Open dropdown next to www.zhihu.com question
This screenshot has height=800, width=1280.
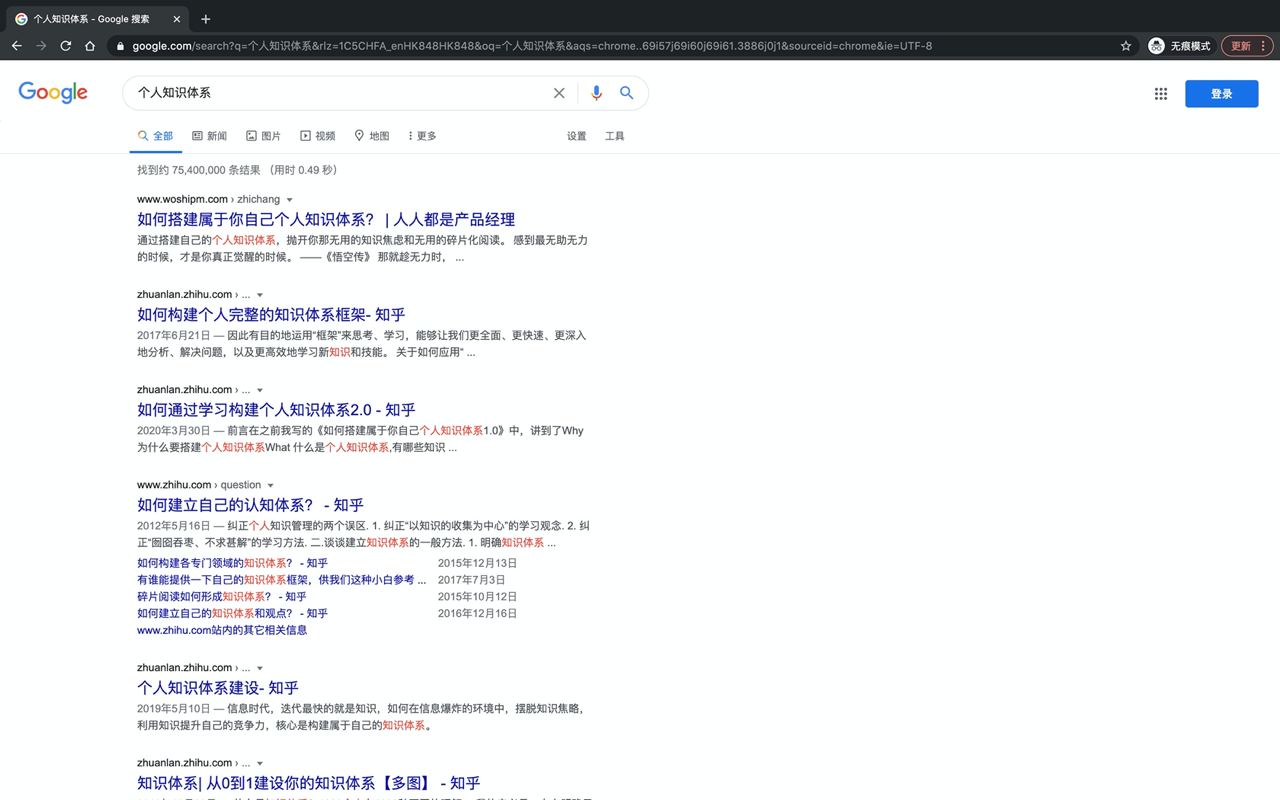pos(271,486)
